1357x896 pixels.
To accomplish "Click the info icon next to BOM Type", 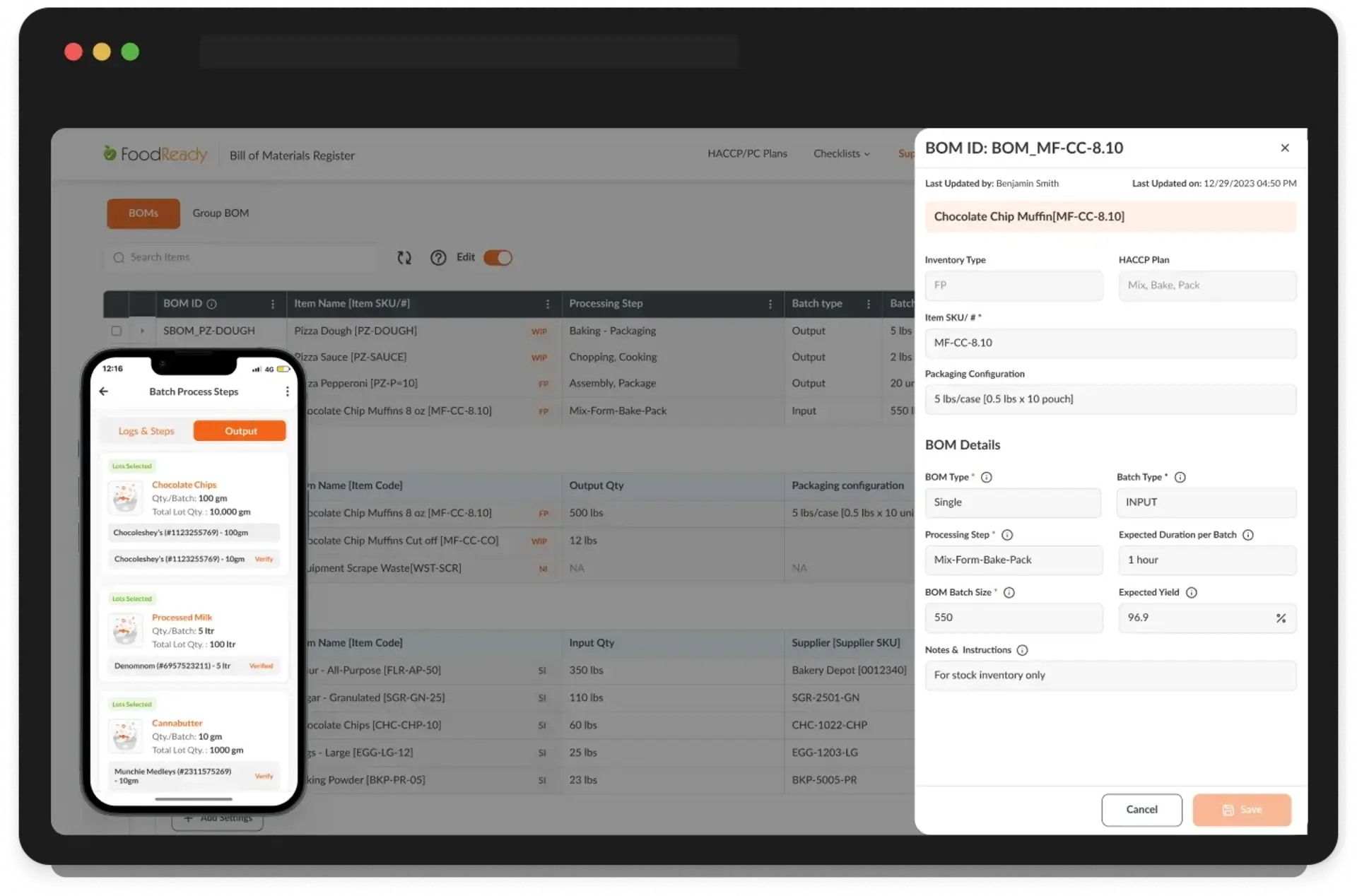I will (x=987, y=477).
